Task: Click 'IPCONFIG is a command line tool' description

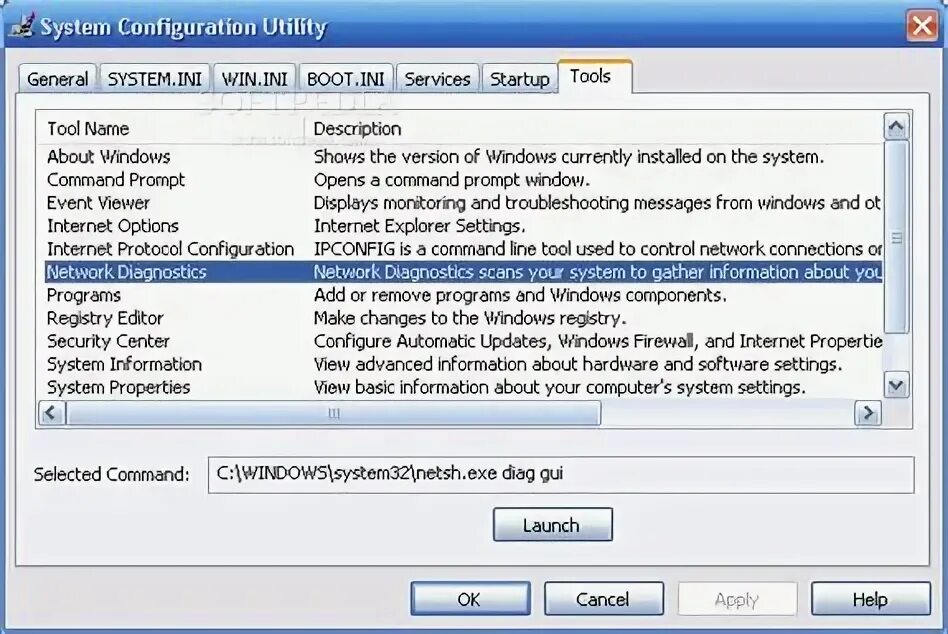Action: pos(597,249)
